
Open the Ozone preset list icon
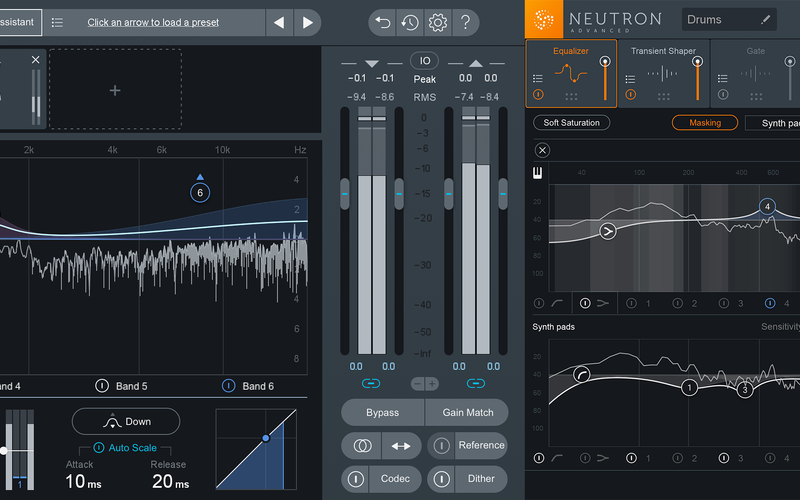tap(57, 22)
